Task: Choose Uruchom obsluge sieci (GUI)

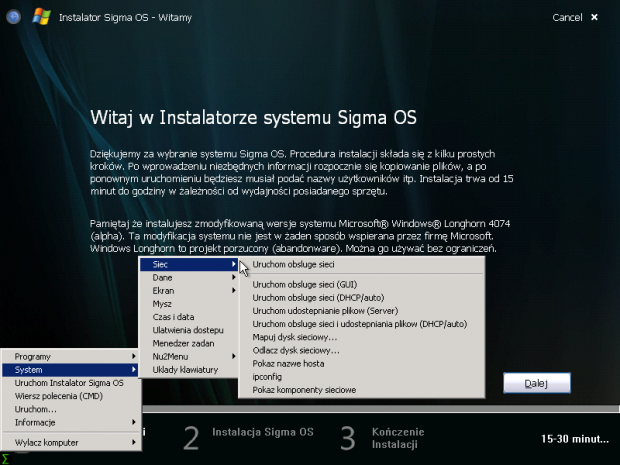Action: click(x=361, y=284)
